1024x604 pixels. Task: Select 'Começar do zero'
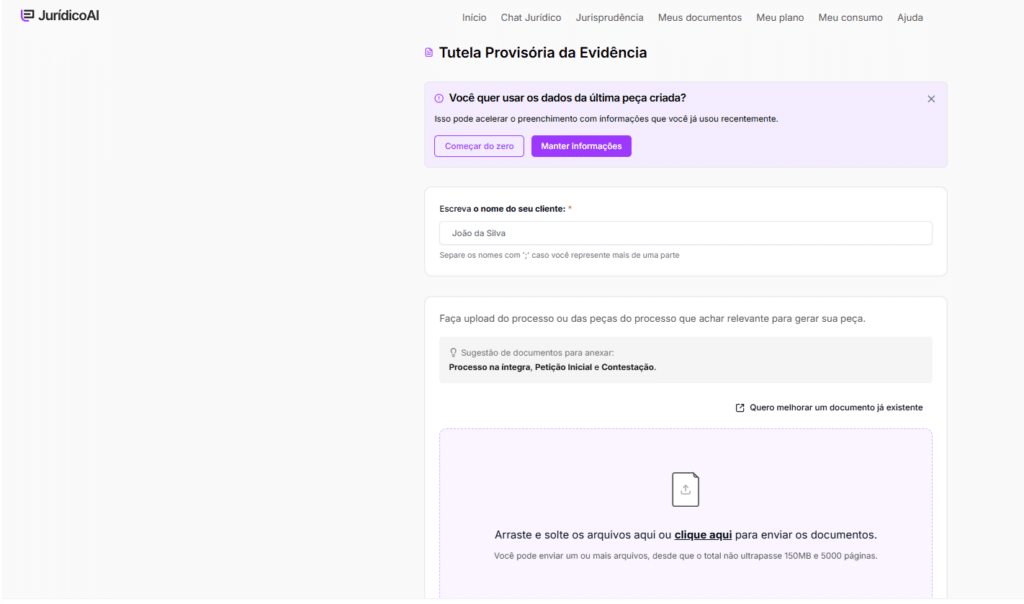tap(479, 145)
